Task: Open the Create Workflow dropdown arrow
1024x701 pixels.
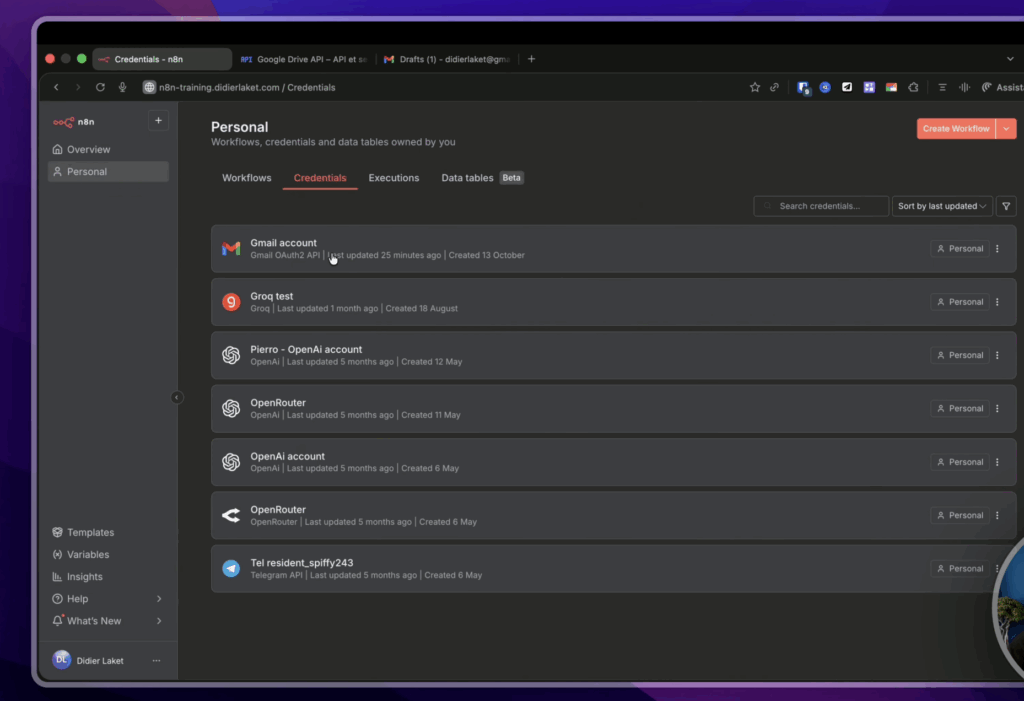Action: (1008, 128)
